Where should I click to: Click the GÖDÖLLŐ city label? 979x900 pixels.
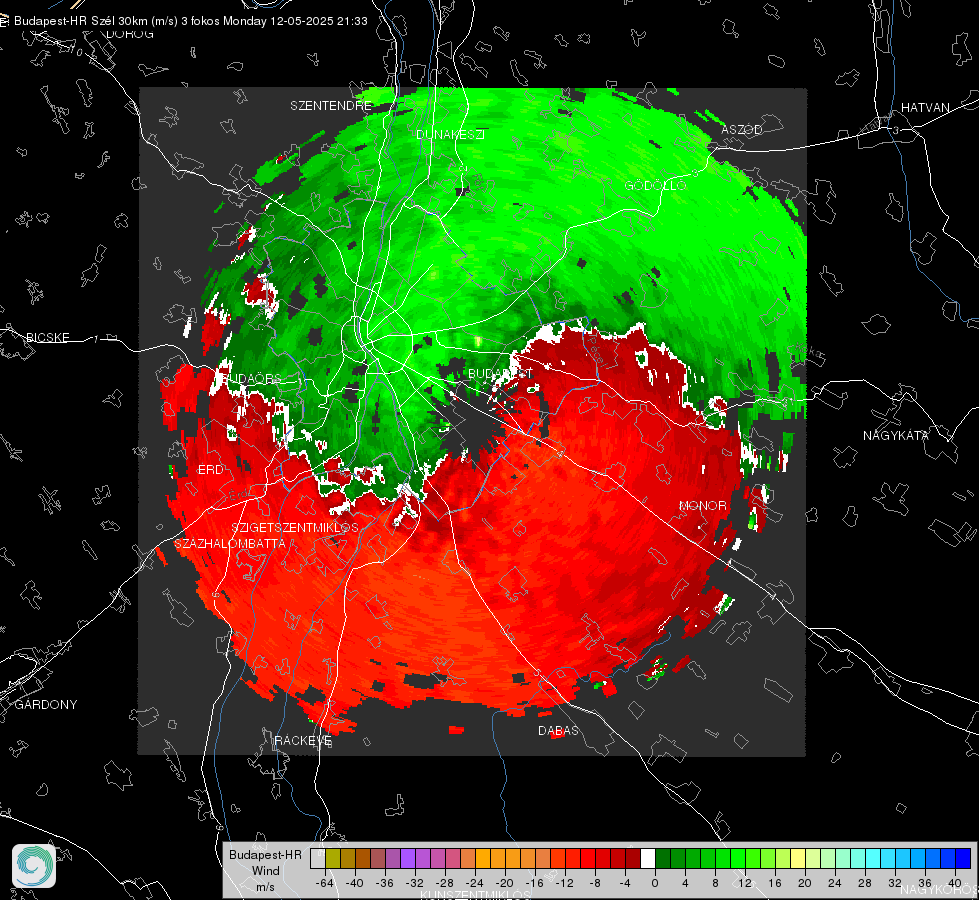tap(656, 185)
